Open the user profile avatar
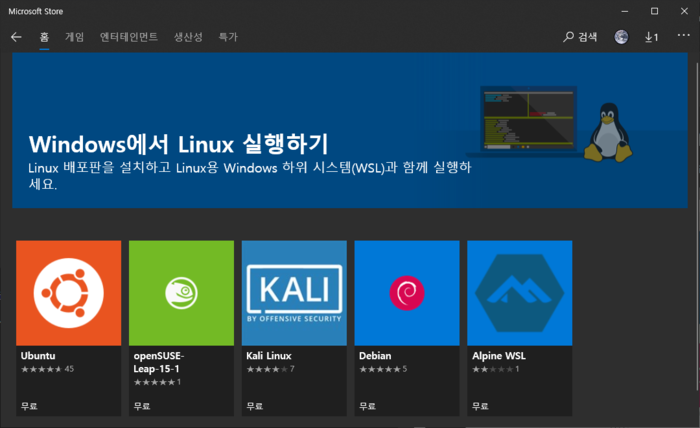This screenshot has width=700, height=428. click(621, 37)
